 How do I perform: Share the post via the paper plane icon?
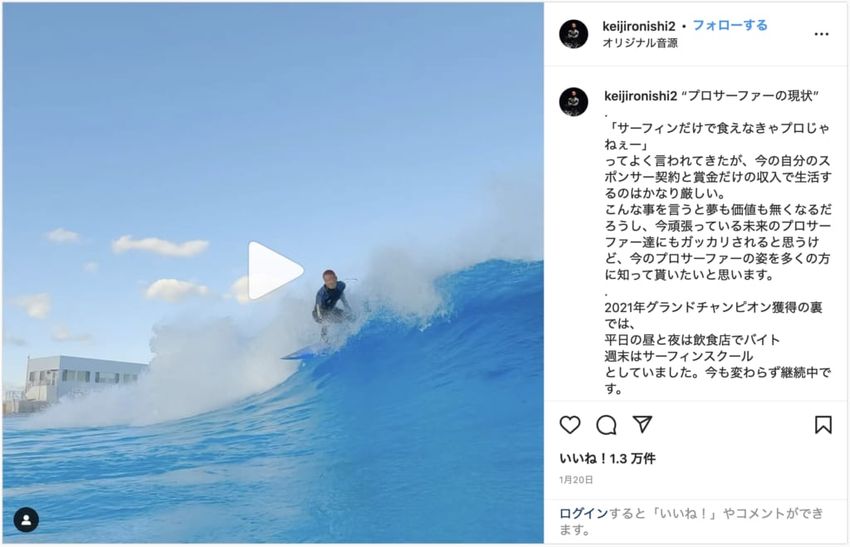(642, 424)
